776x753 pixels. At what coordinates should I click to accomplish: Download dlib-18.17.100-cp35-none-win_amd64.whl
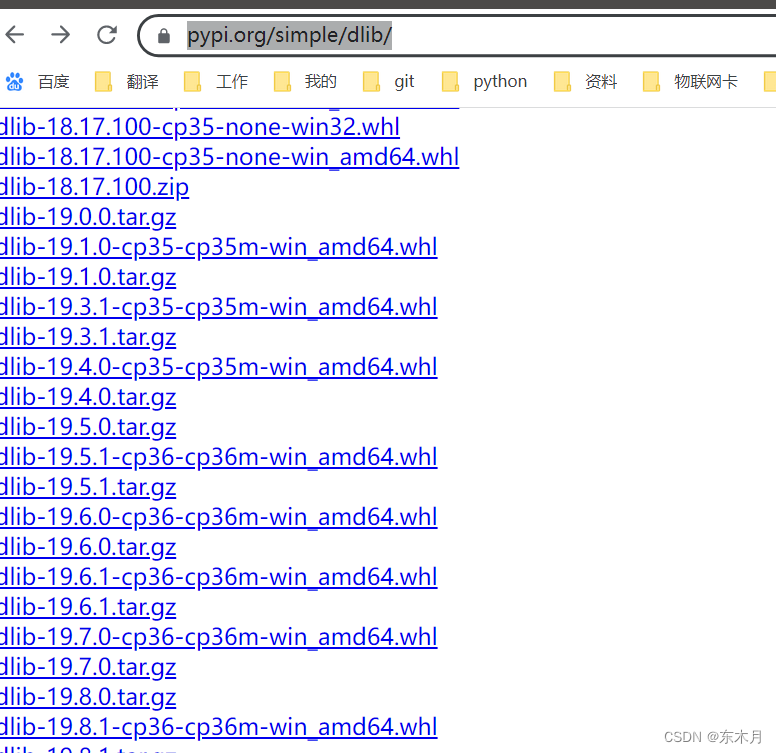(230, 157)
